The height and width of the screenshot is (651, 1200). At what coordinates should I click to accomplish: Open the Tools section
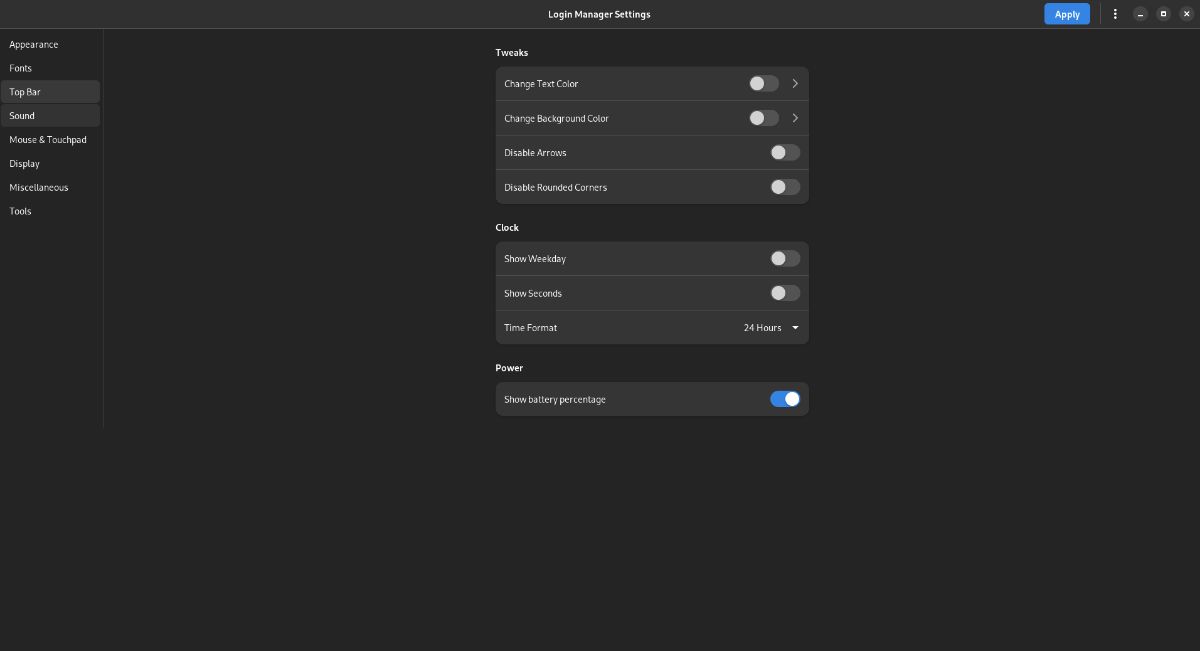[x=20, y=211]
